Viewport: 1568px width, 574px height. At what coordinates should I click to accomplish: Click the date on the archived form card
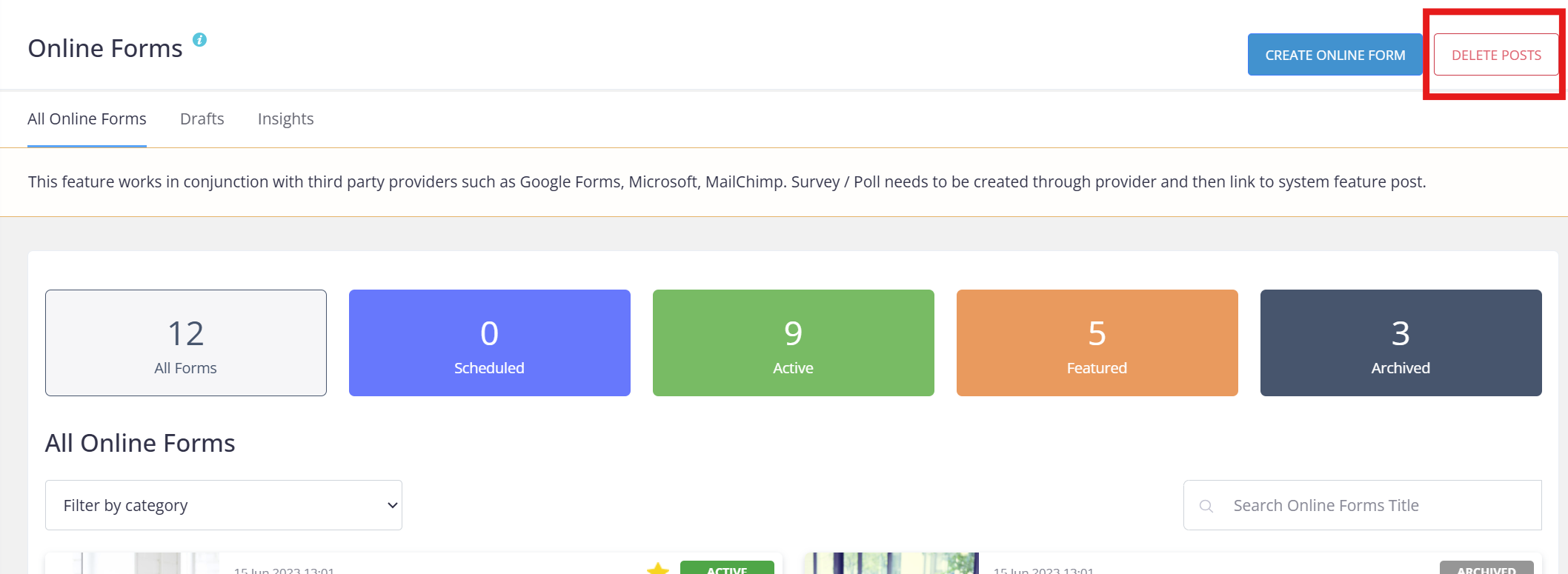tap(1043, 570)
